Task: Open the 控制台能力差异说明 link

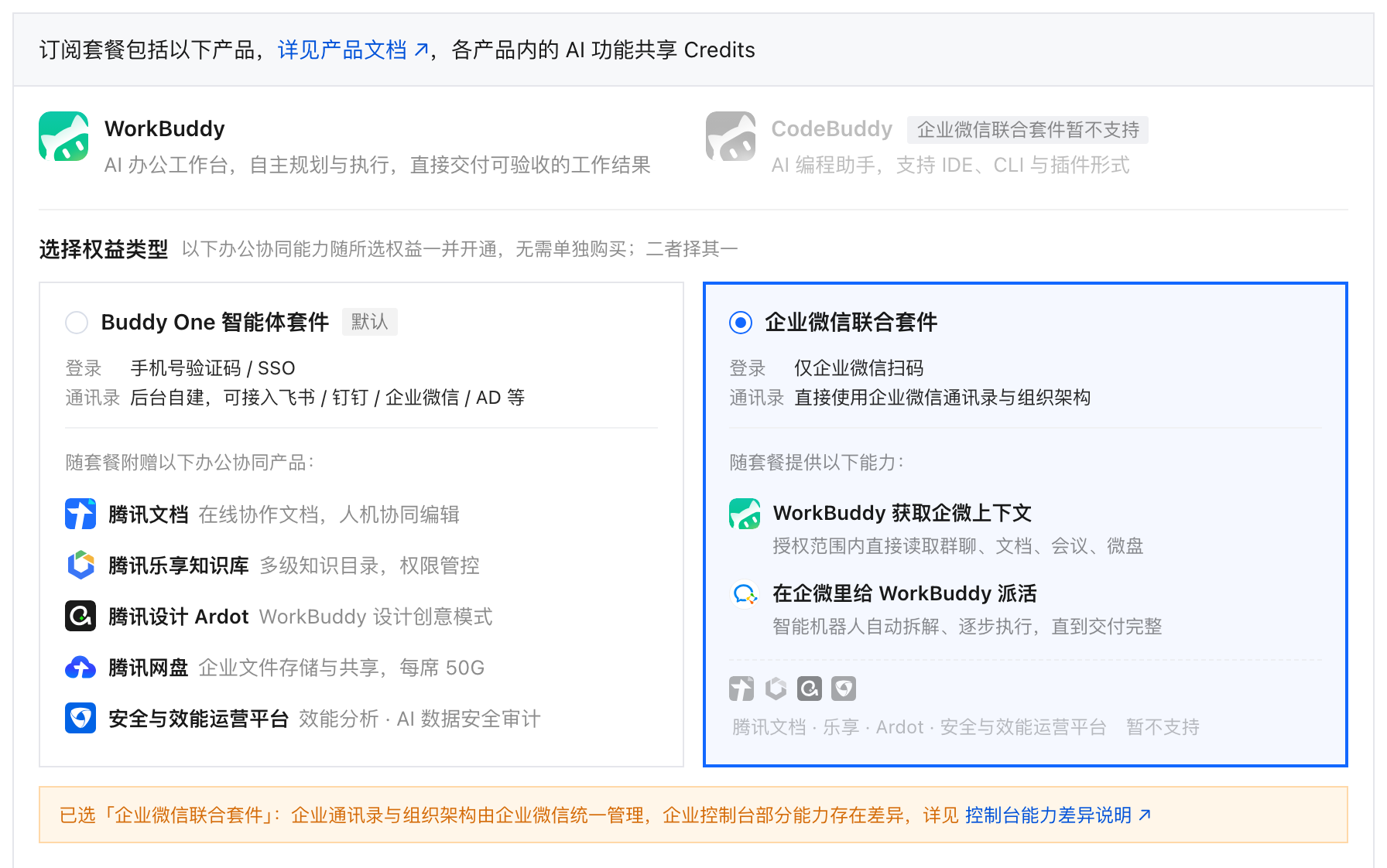Action: (x=1058, y=815)
